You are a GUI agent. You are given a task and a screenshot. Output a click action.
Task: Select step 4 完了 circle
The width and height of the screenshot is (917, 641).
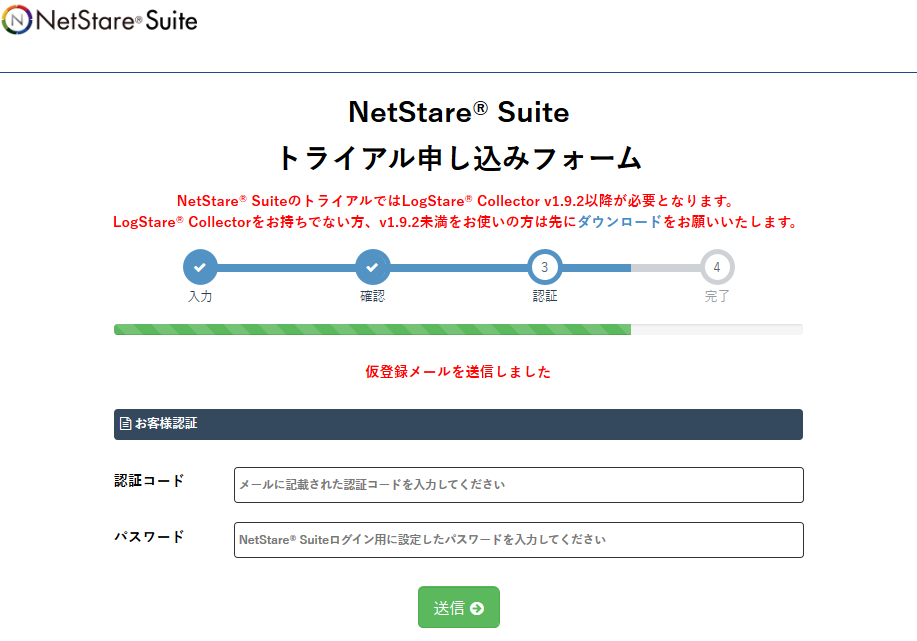(x=717, y=267)
